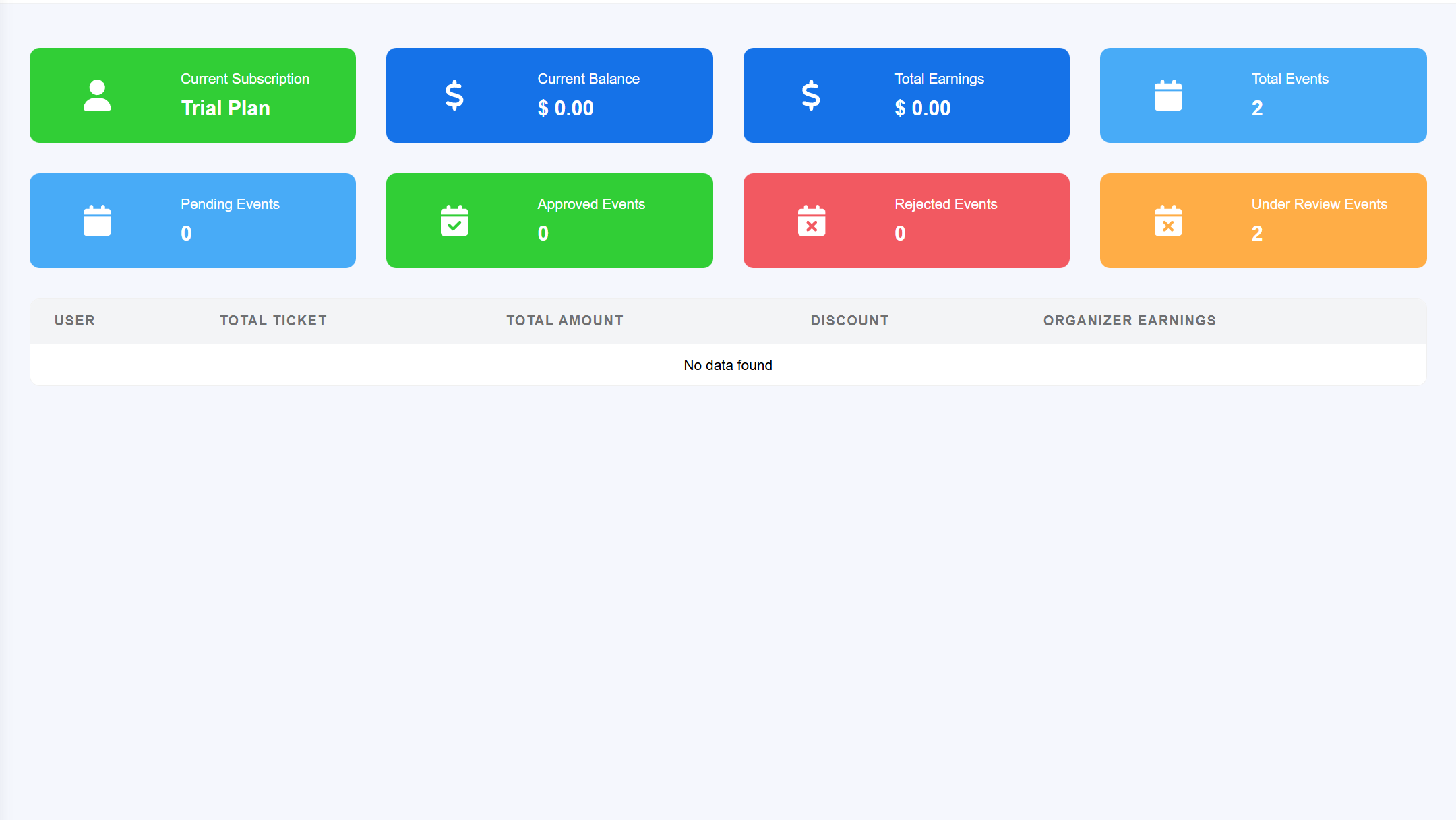Click the DISCOUNT column header
The height and width of the screenshot is (820, 1456).
click(849, 321)
